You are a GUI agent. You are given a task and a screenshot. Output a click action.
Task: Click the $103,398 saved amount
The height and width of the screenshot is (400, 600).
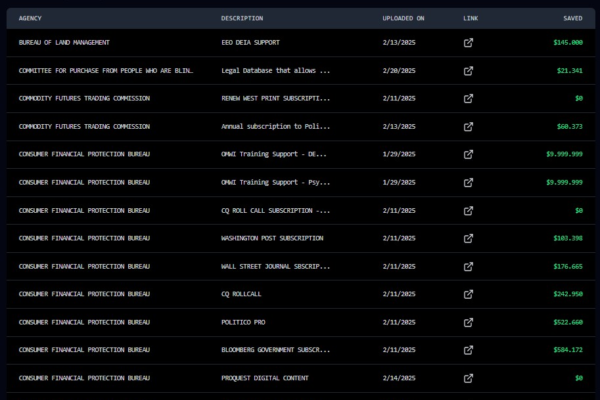click(x=568, y=238)
